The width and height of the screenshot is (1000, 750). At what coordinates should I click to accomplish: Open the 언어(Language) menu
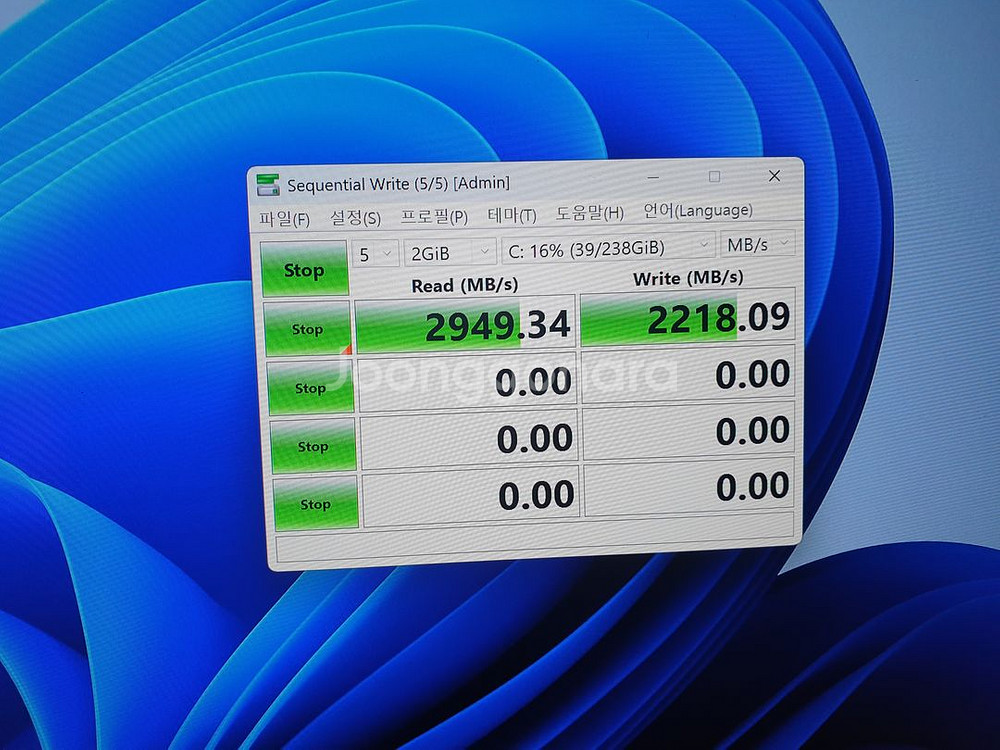pos(697,210)
